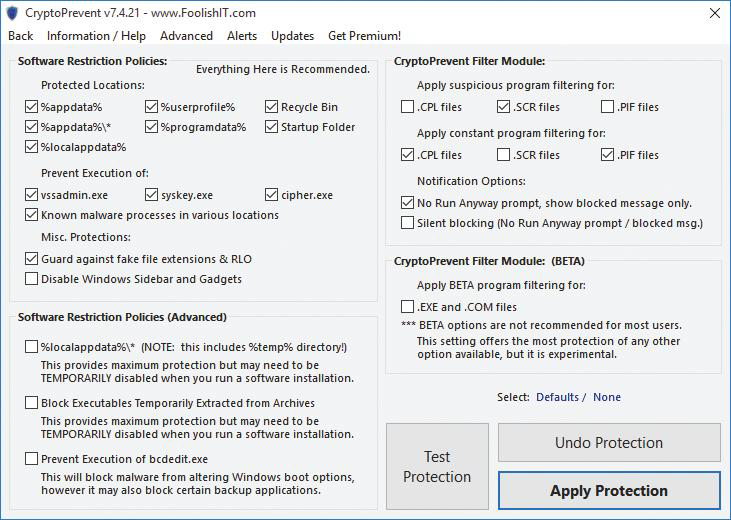
Task: Enable Disable Windows Sidebar and Gadgets
Action: click(32, 279)
